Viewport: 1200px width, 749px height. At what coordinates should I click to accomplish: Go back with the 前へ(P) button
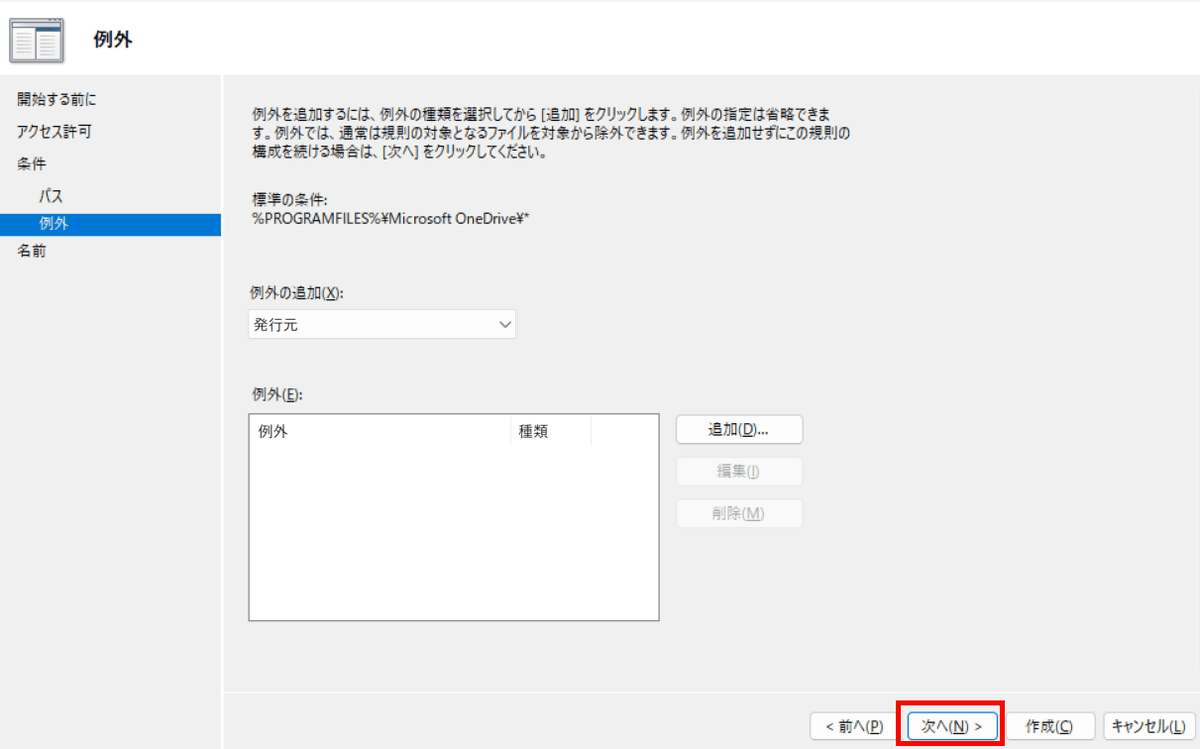tap(853, 726)
